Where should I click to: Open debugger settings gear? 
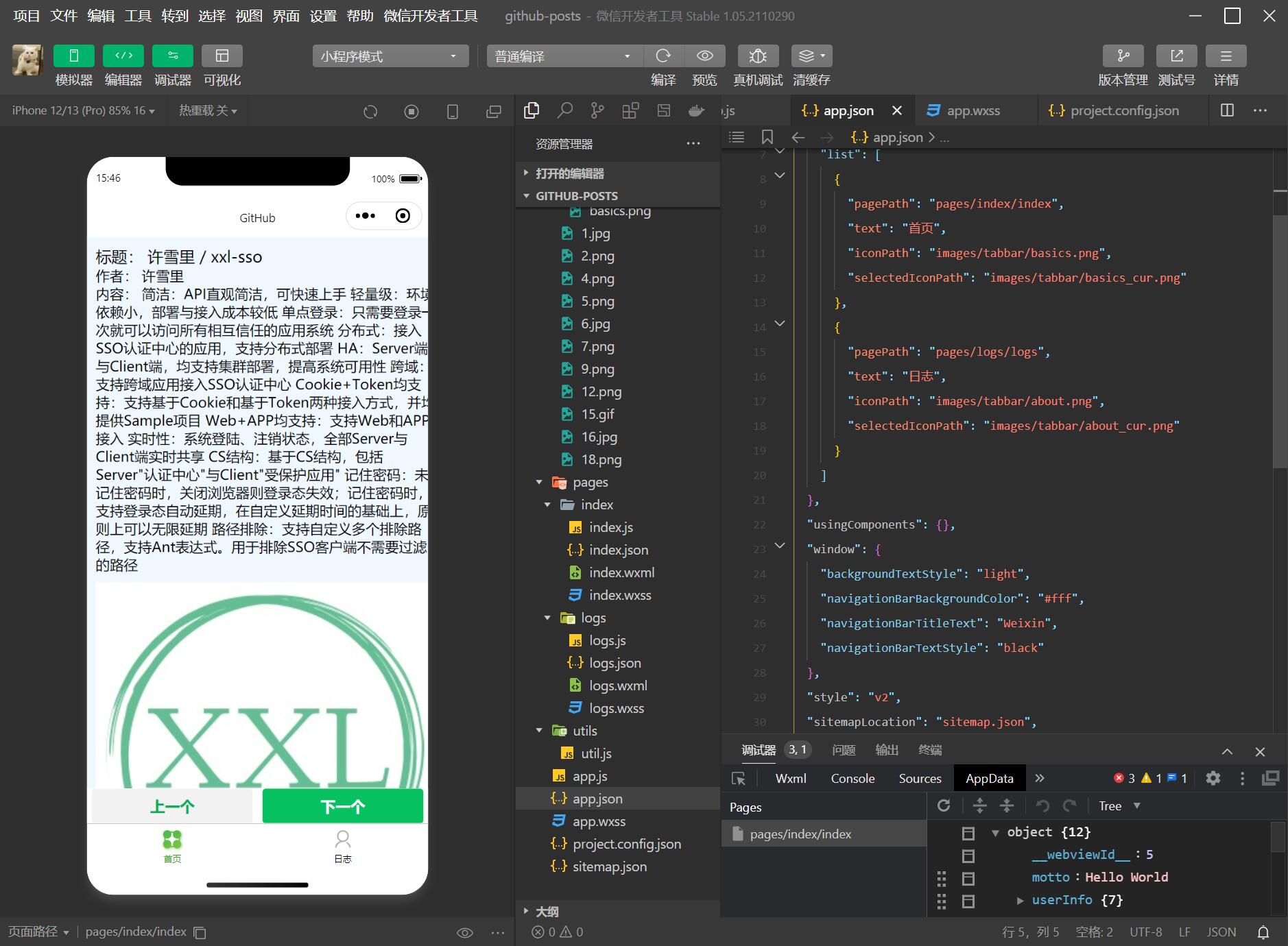(x=1213, y=778)
